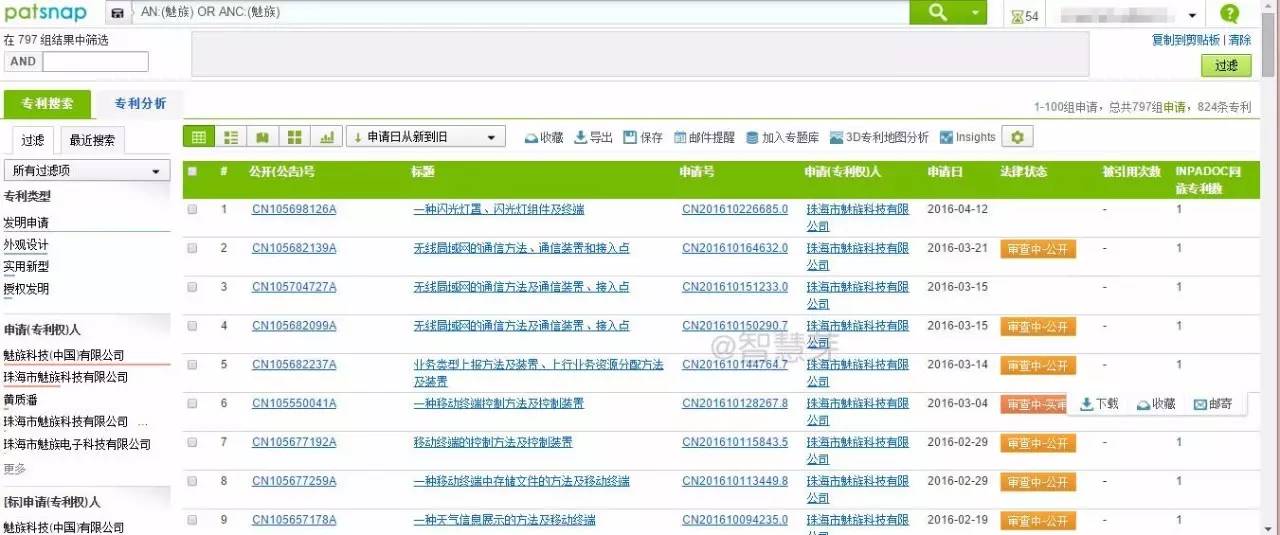Image resolution: width=1280 pixels, height=535 pixels.
Task: Check the checkbox for row 7
Action: 192,443
